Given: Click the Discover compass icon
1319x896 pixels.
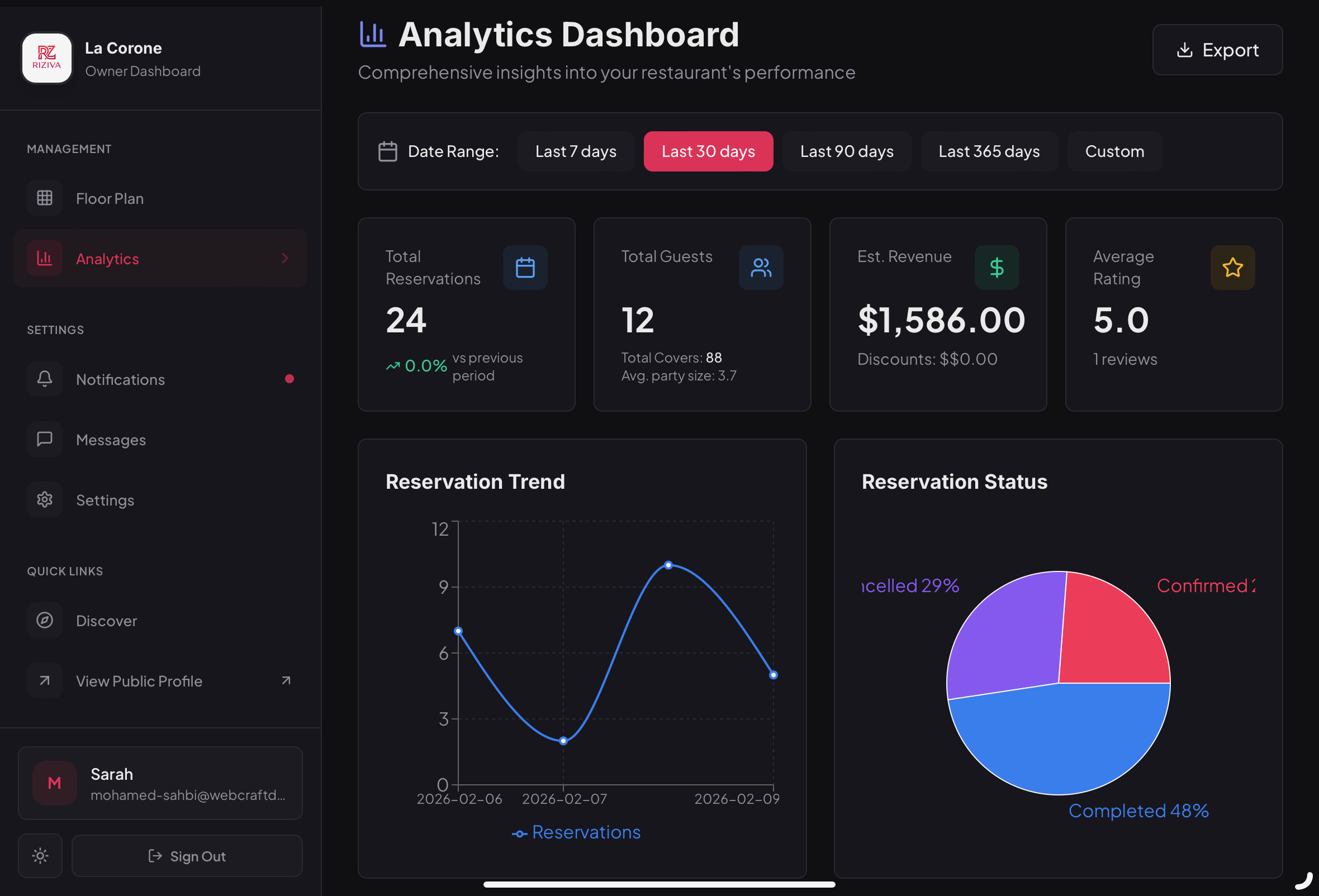Looking at the screenshot, I should (x=44, y=620).
